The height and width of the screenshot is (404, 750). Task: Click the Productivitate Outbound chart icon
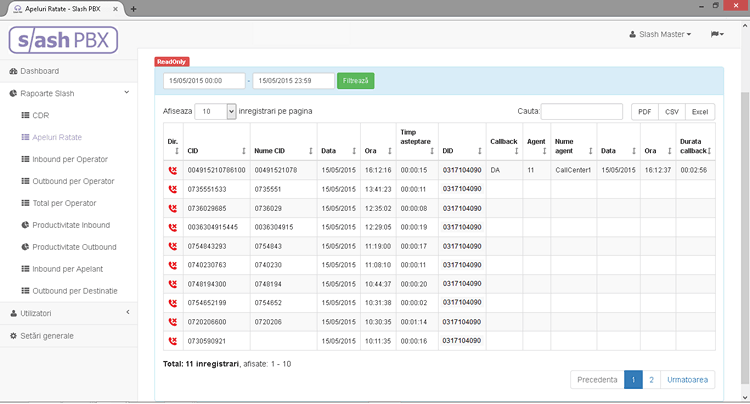click(25, 247)
